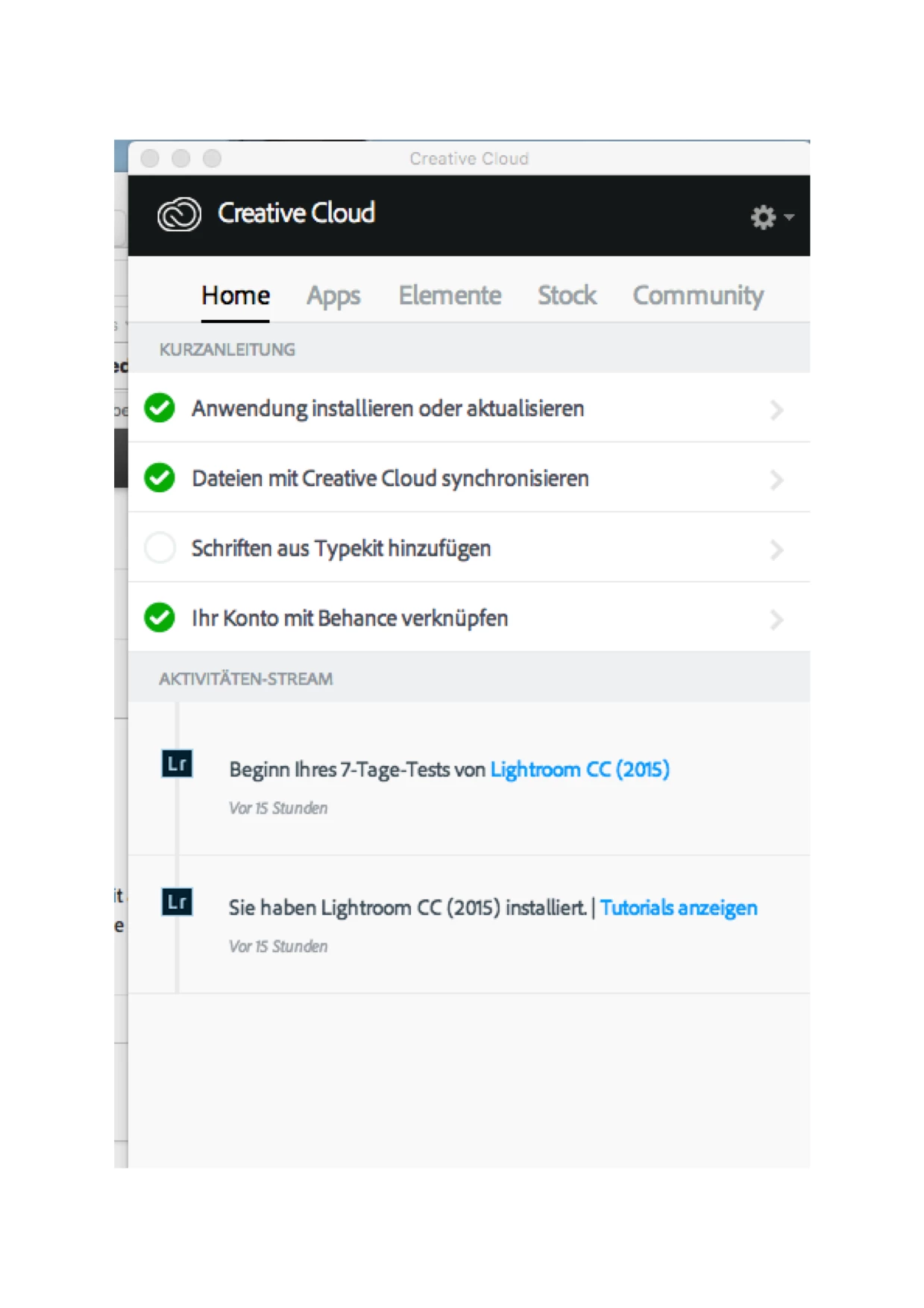The image size is (924, 1308).
Task: Click the green check for Dateien synchronisieren
Action: coord(160,478)
